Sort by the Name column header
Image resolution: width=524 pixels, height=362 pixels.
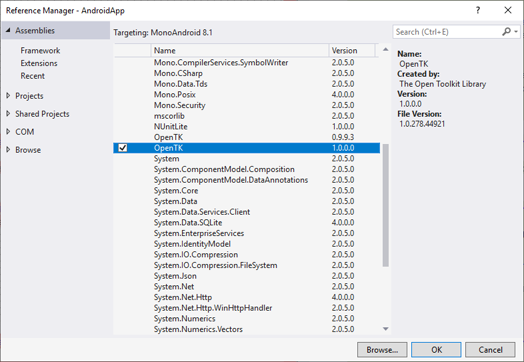(x=240, y=50)
